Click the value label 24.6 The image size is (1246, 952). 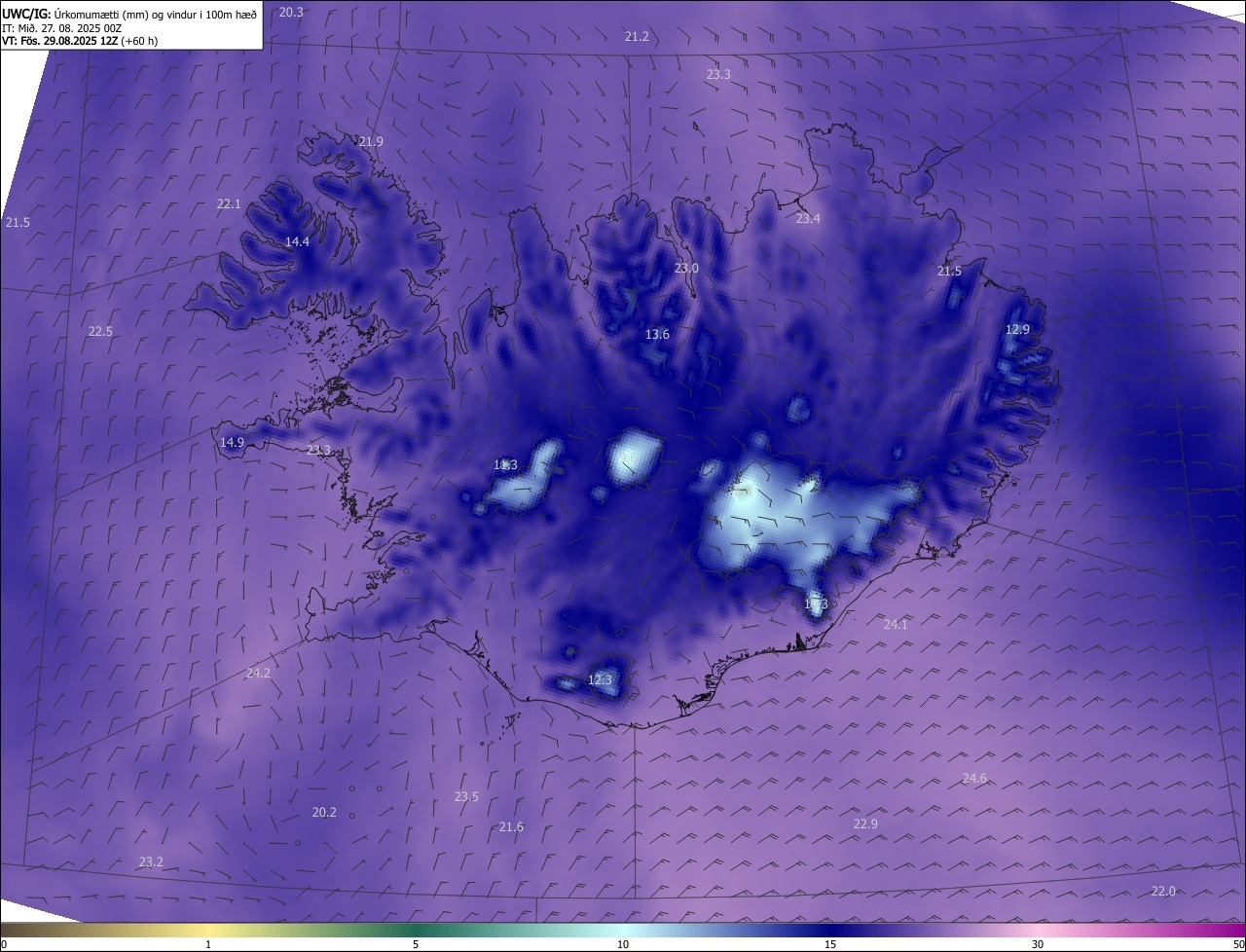974,778
